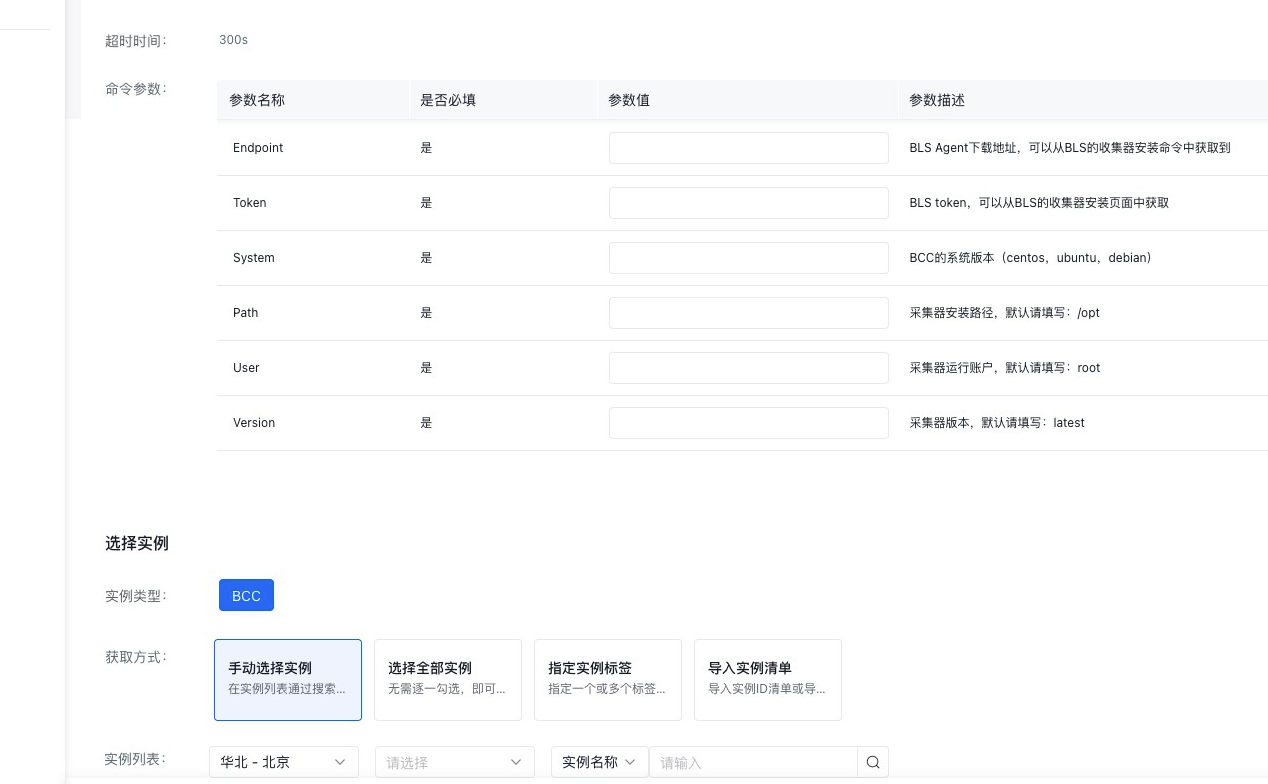
Task: Choose 指定实例标签 option card
Action: point(608,679)
